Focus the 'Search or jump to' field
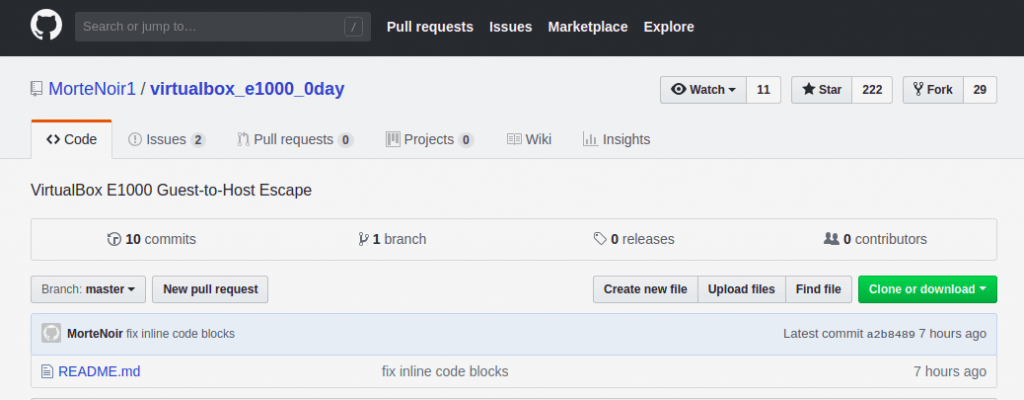1024x400 pixels. point(223,27)
